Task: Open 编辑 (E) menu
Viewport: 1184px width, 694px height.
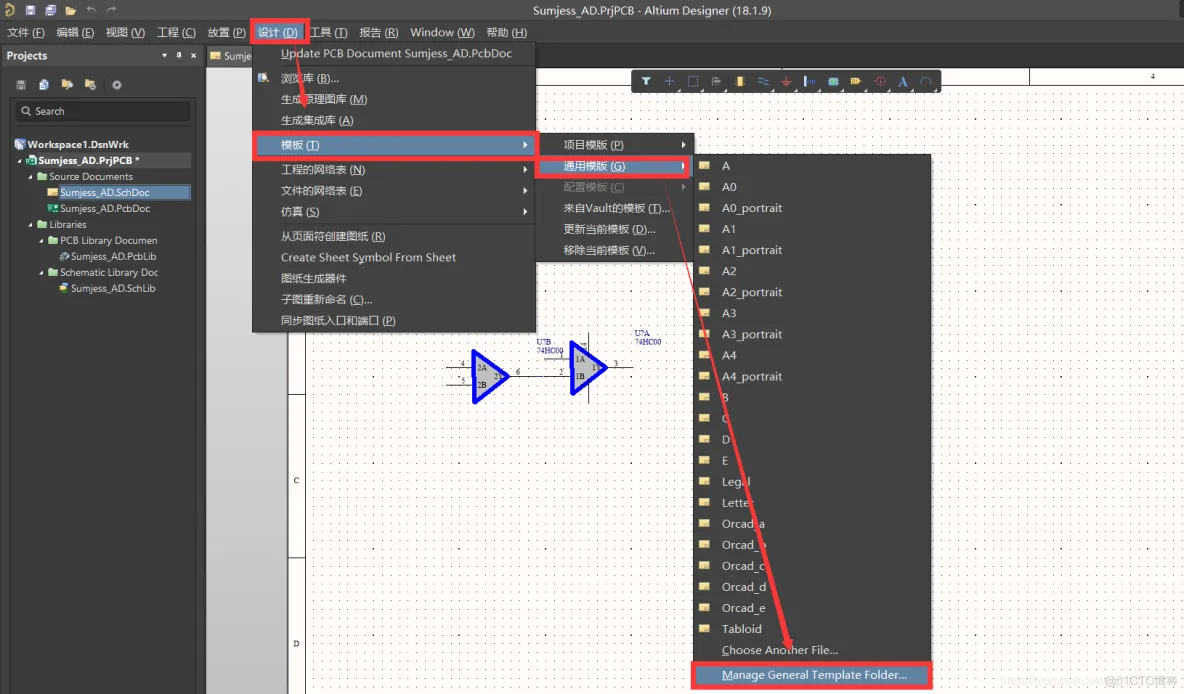Action: [x=75, y=32]
